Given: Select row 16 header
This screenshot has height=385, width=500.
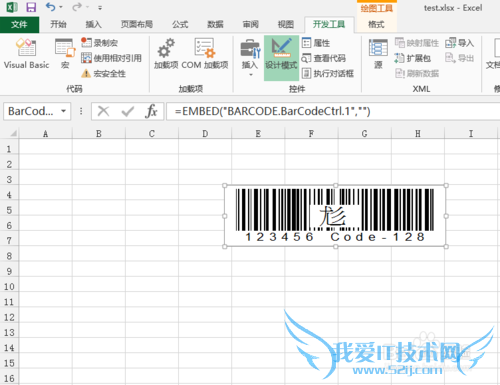Looking at the screenshot, I should (x=9, y=378).
